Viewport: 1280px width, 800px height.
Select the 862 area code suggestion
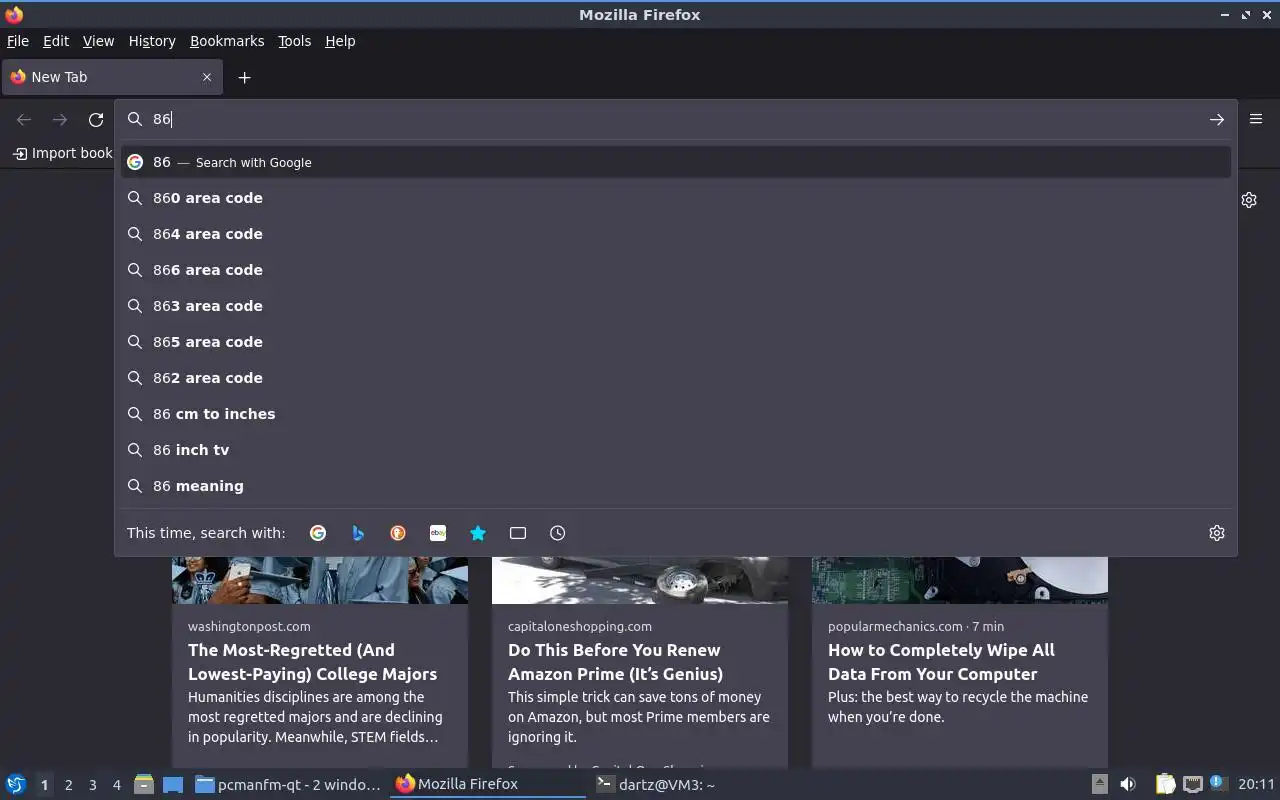[676, 378]
